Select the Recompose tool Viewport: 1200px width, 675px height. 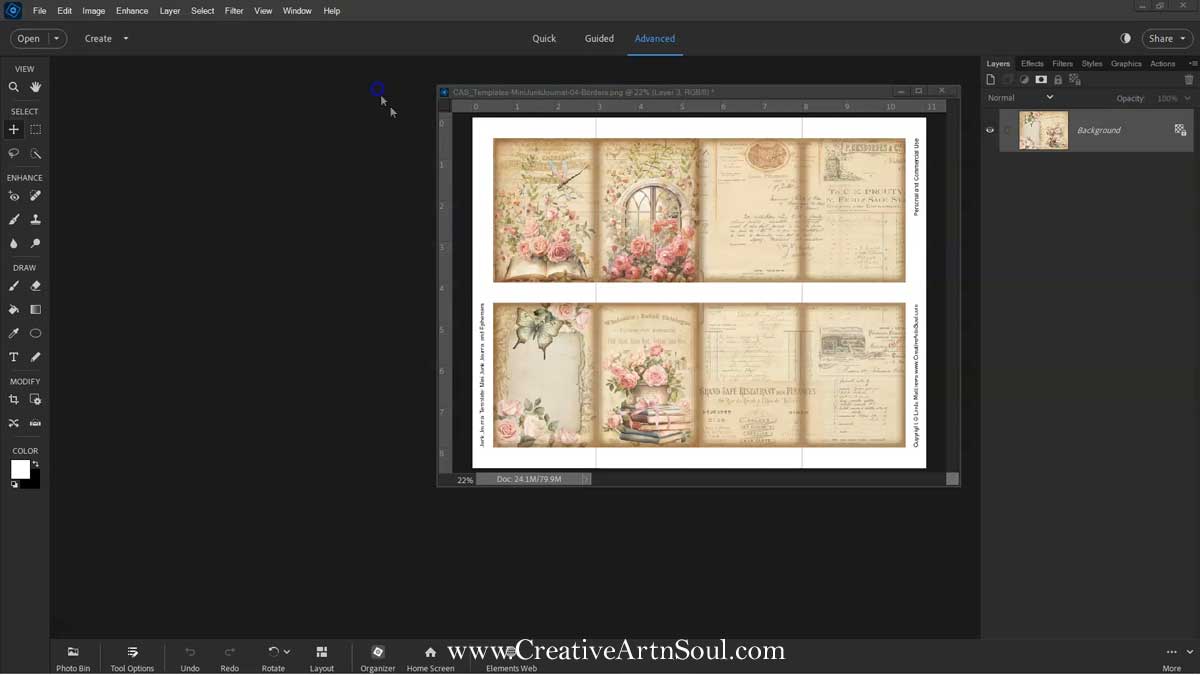[x=36, y=399]
